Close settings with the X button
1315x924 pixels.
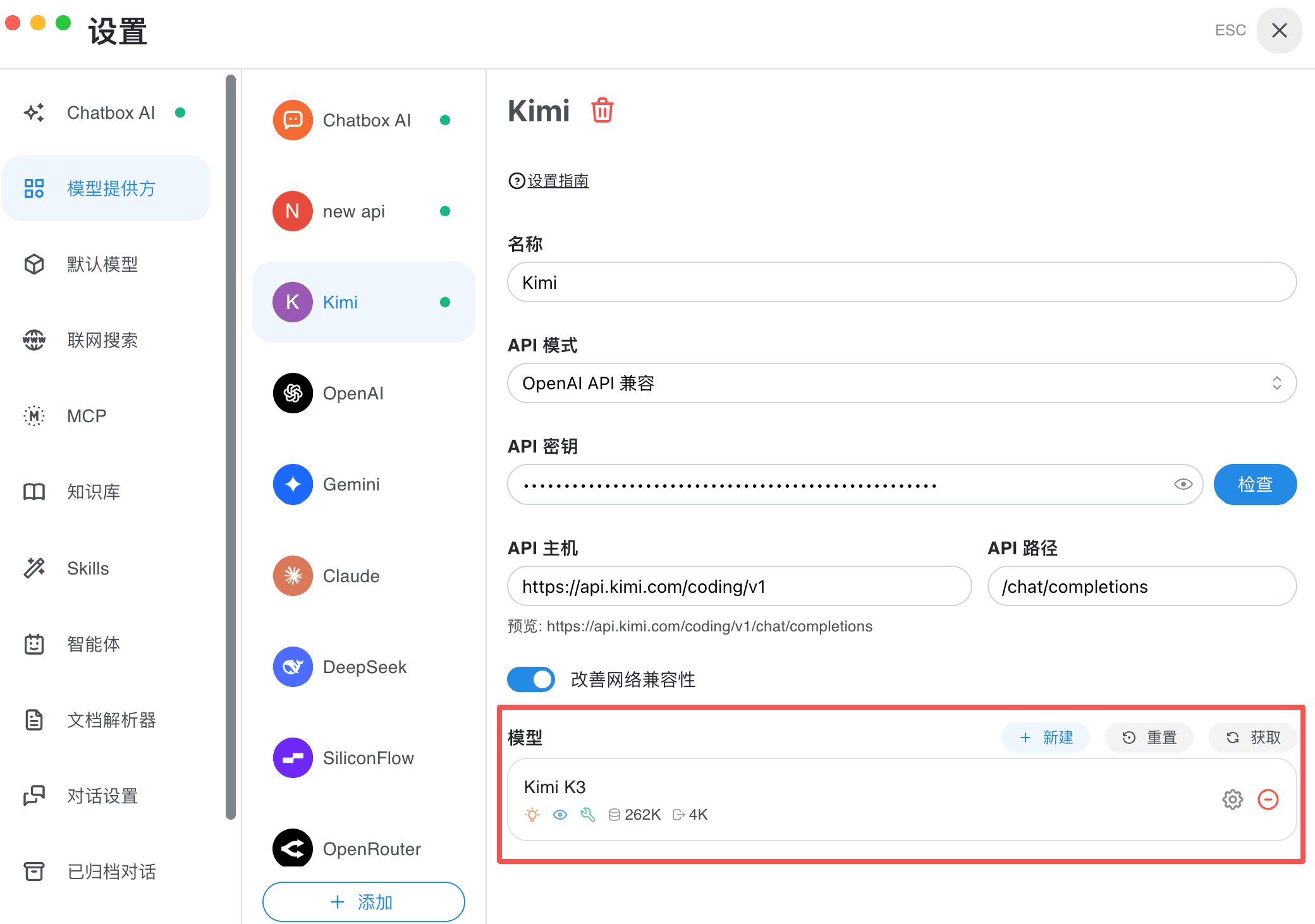point(1279,30)
